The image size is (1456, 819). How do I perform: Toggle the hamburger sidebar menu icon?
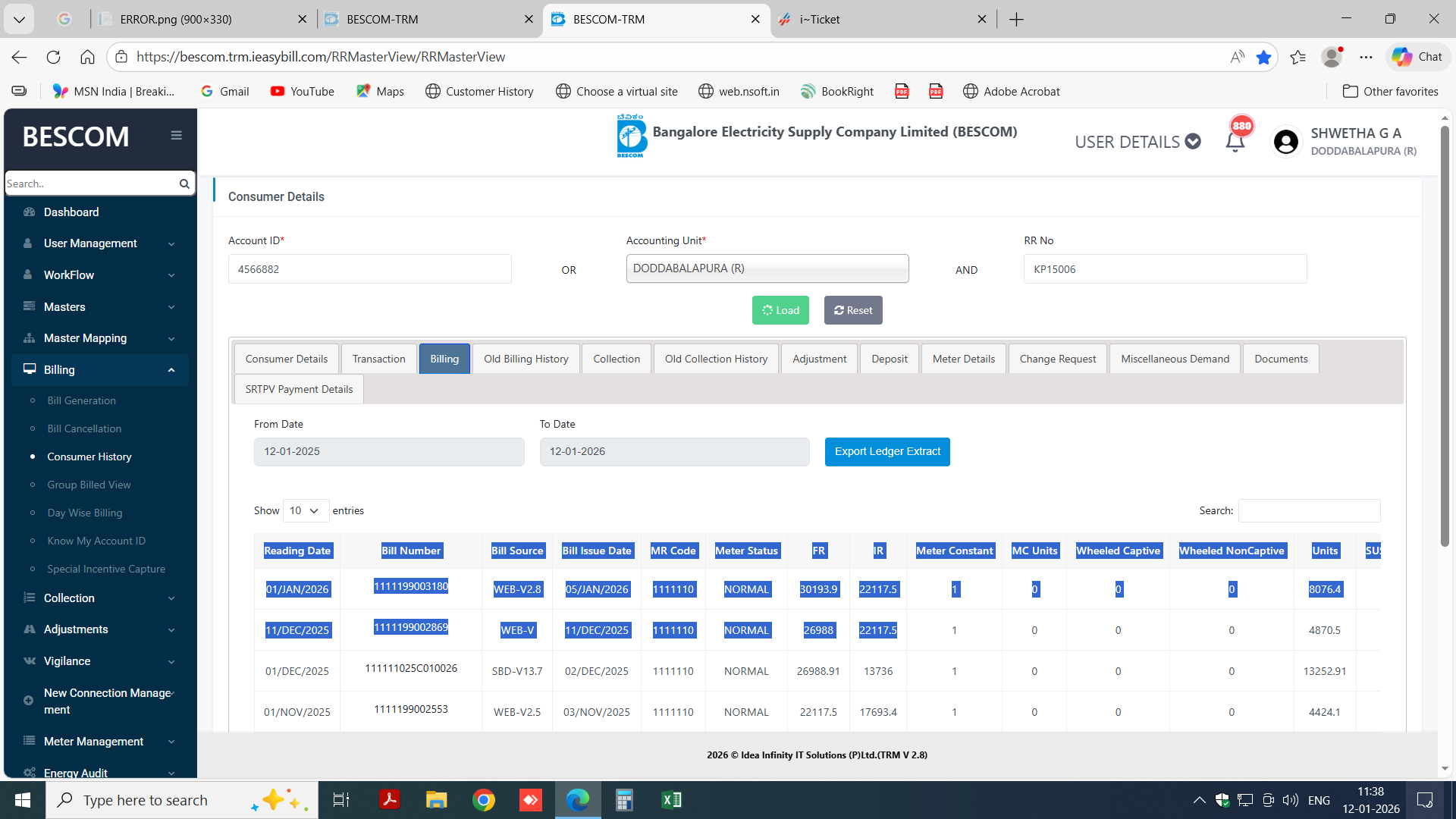click(176, 136)
